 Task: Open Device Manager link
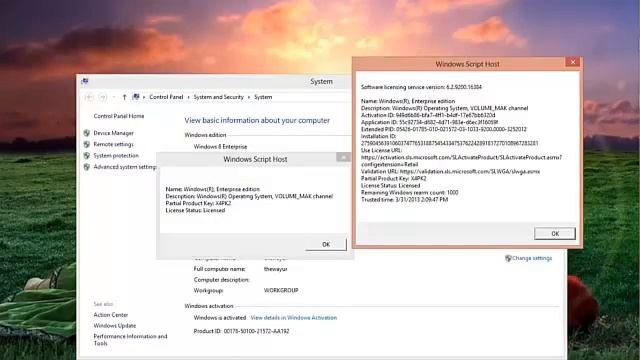tap(113, 133)
